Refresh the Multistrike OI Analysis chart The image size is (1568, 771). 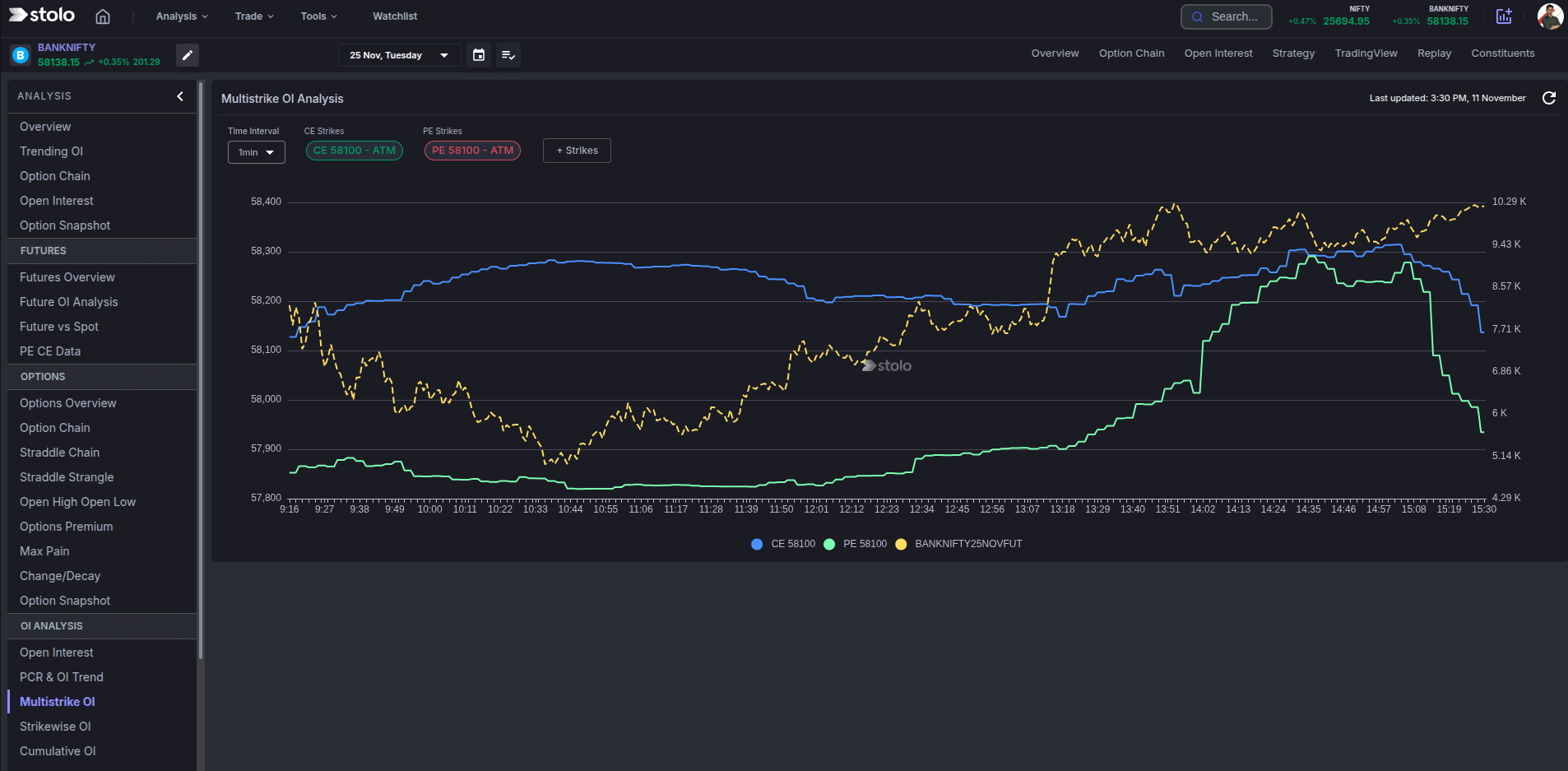(1550, 98)
